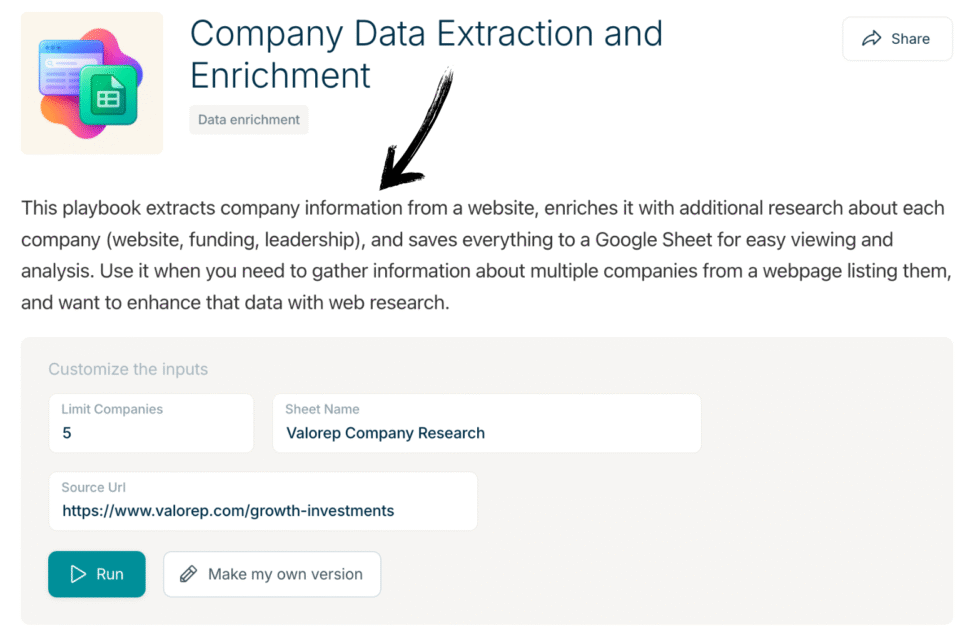
Task: Select the Data enrichment tag
Action: [x=248, y=119]
